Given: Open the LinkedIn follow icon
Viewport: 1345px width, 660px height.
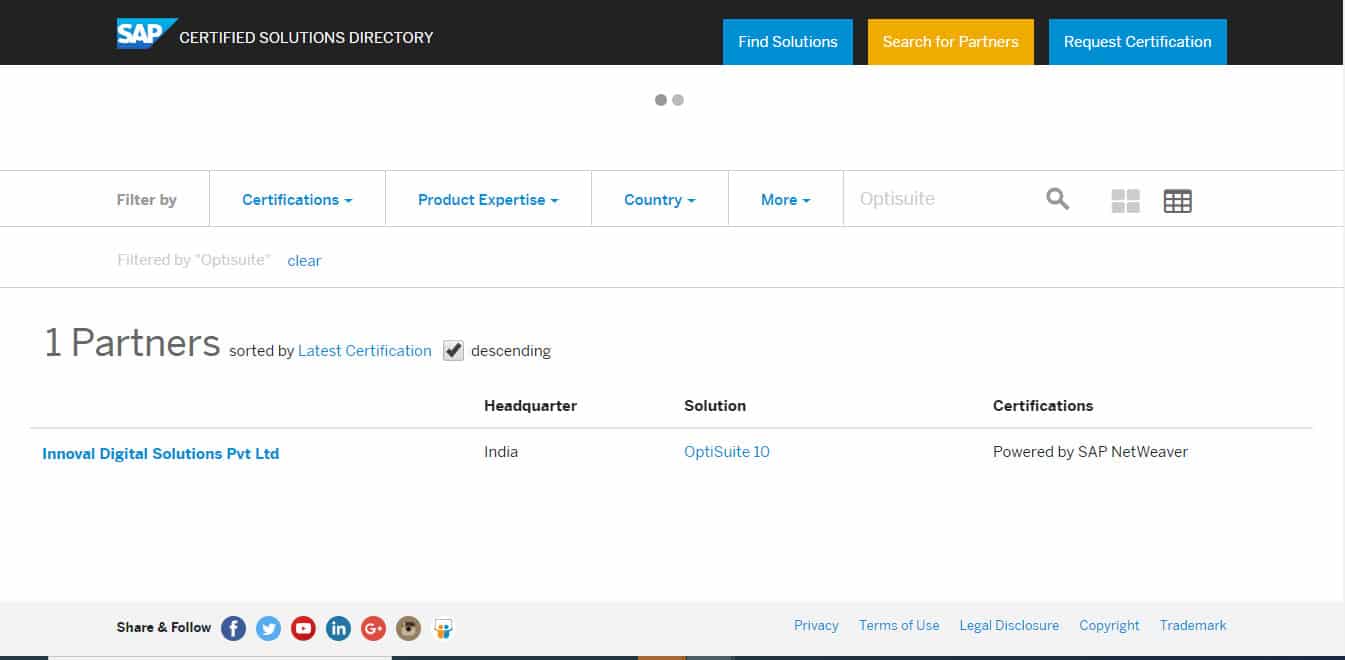Looking at the screenshot, I should click(338, 628).
